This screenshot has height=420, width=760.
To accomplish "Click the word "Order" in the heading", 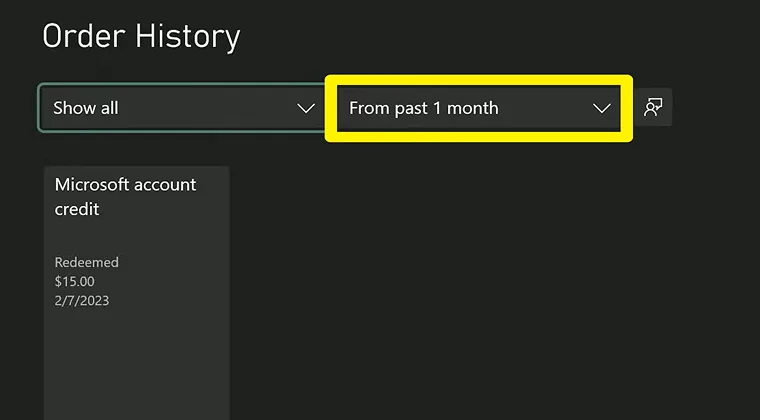I will pyautogui.click(x=84, y=36).
